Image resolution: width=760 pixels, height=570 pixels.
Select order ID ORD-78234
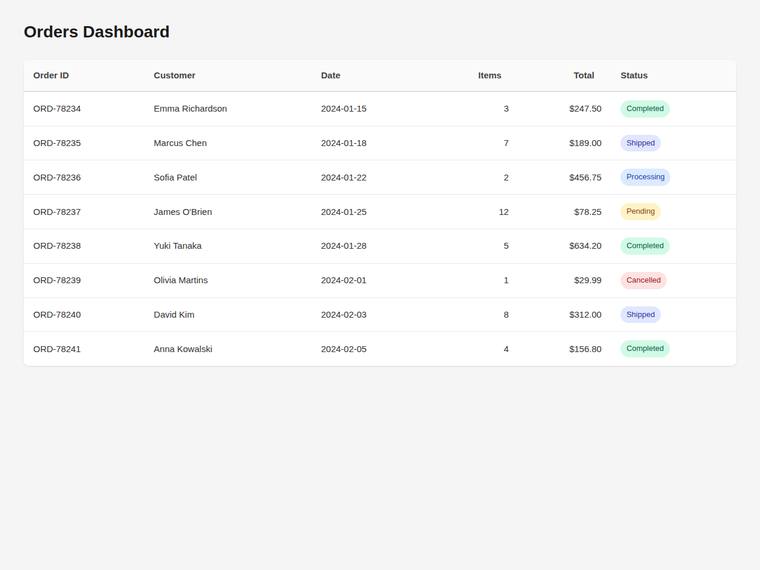pyautogui.click(x=57, y=109)
